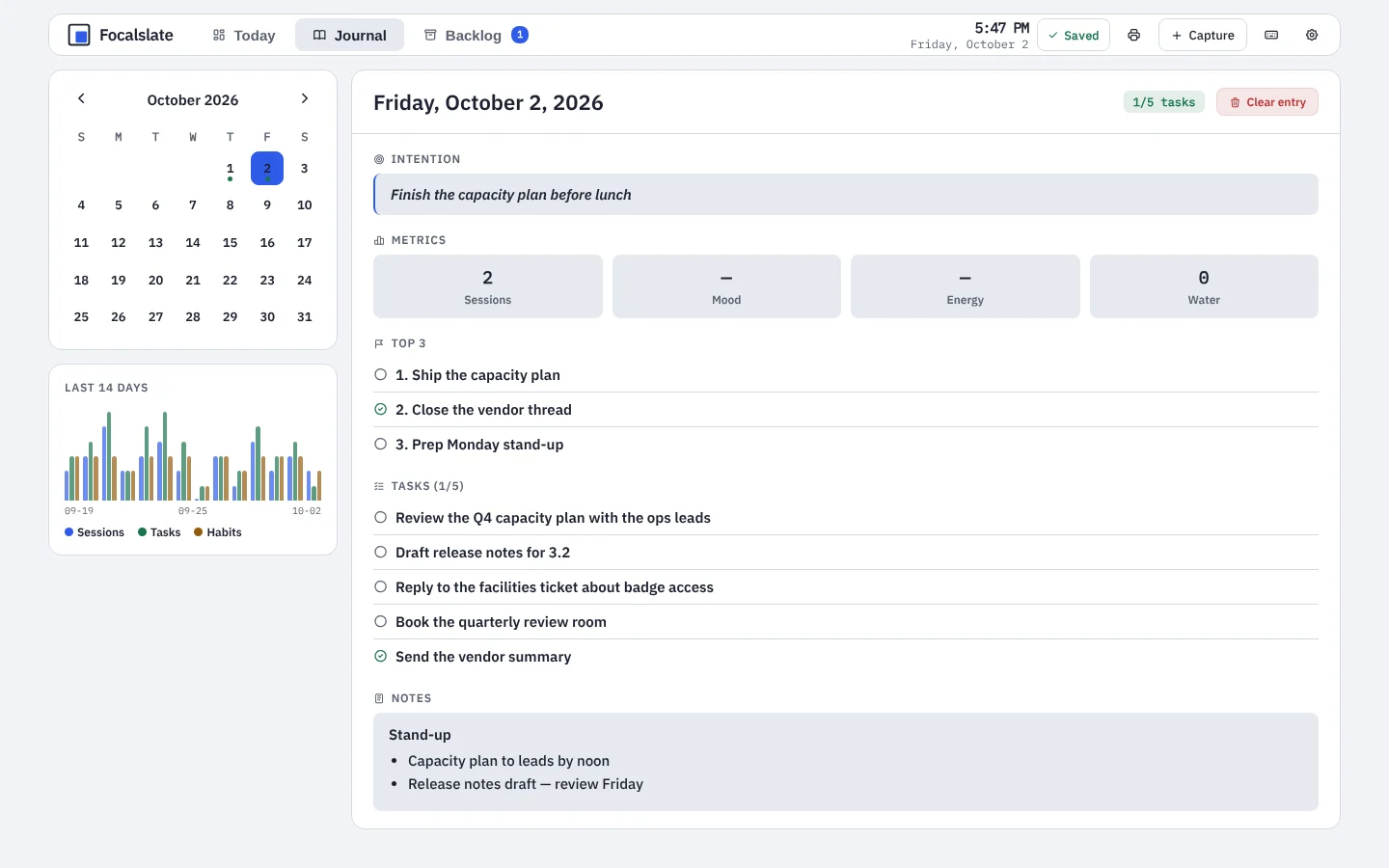The width and height of the screenshot is (1389, 868).
Task: Select October 9 in the calendar
Action: (x=267, y=205)
